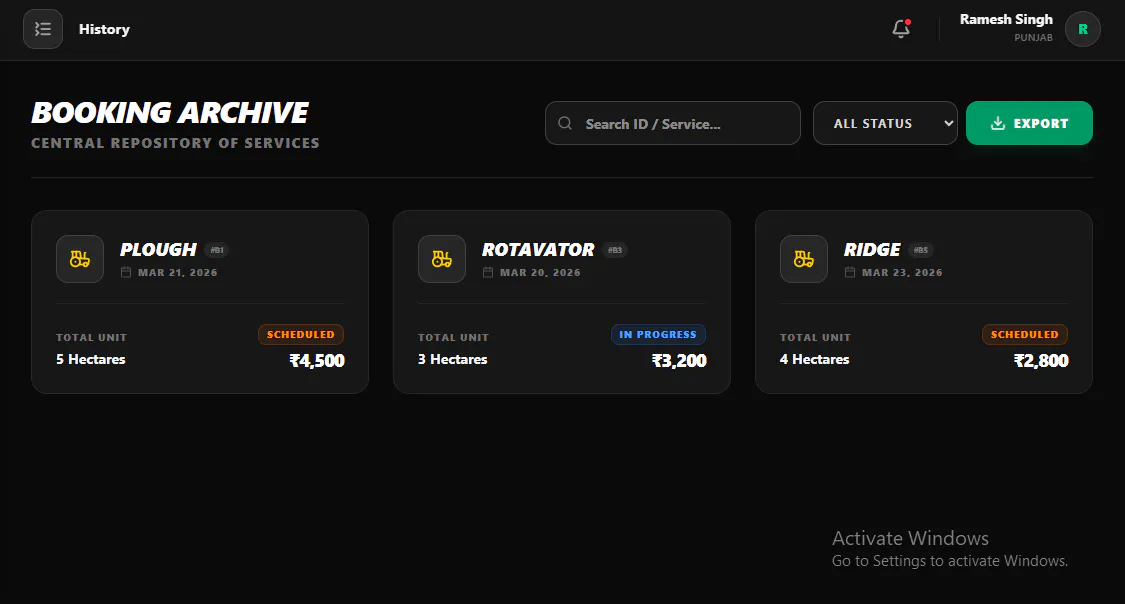Screen dimensions: 1125x604
Task: Click the ₹4,500 price
Action: pos(317,361)
